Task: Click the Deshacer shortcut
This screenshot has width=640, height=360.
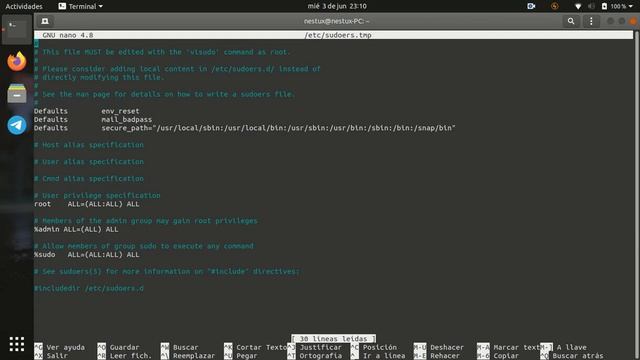Action: point(439,347)
